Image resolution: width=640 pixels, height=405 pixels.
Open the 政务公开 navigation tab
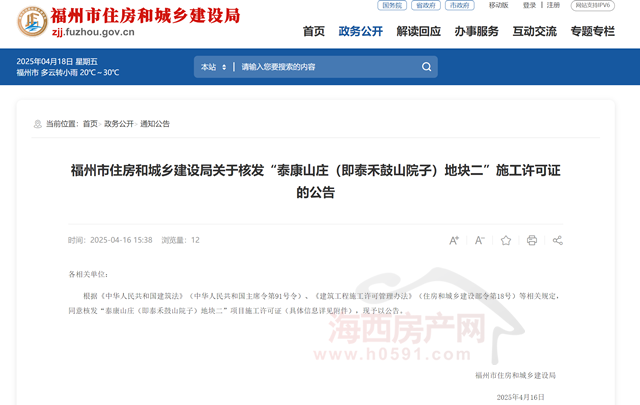point(361,31)
